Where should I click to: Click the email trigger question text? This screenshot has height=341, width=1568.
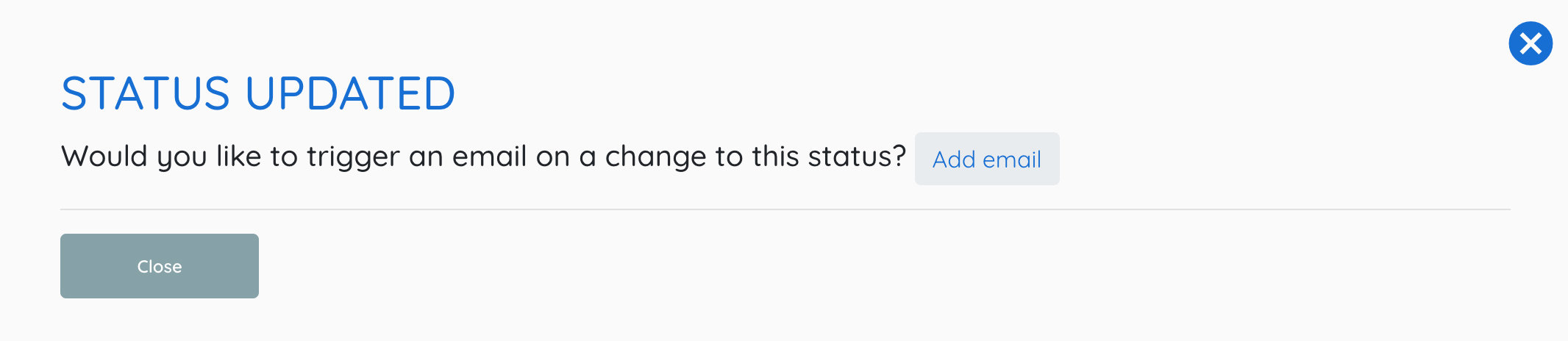click(483, 157)
